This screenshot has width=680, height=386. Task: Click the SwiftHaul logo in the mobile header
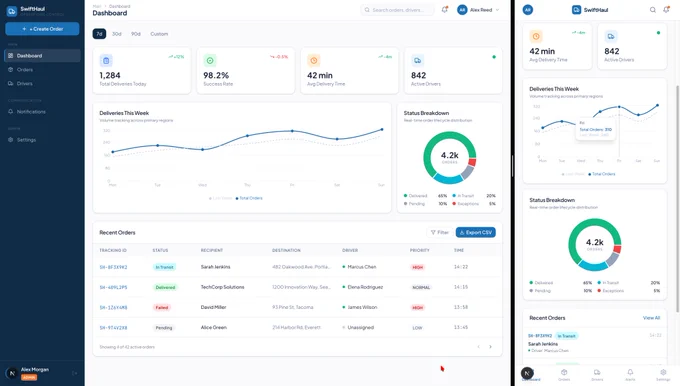click(590, 10)
